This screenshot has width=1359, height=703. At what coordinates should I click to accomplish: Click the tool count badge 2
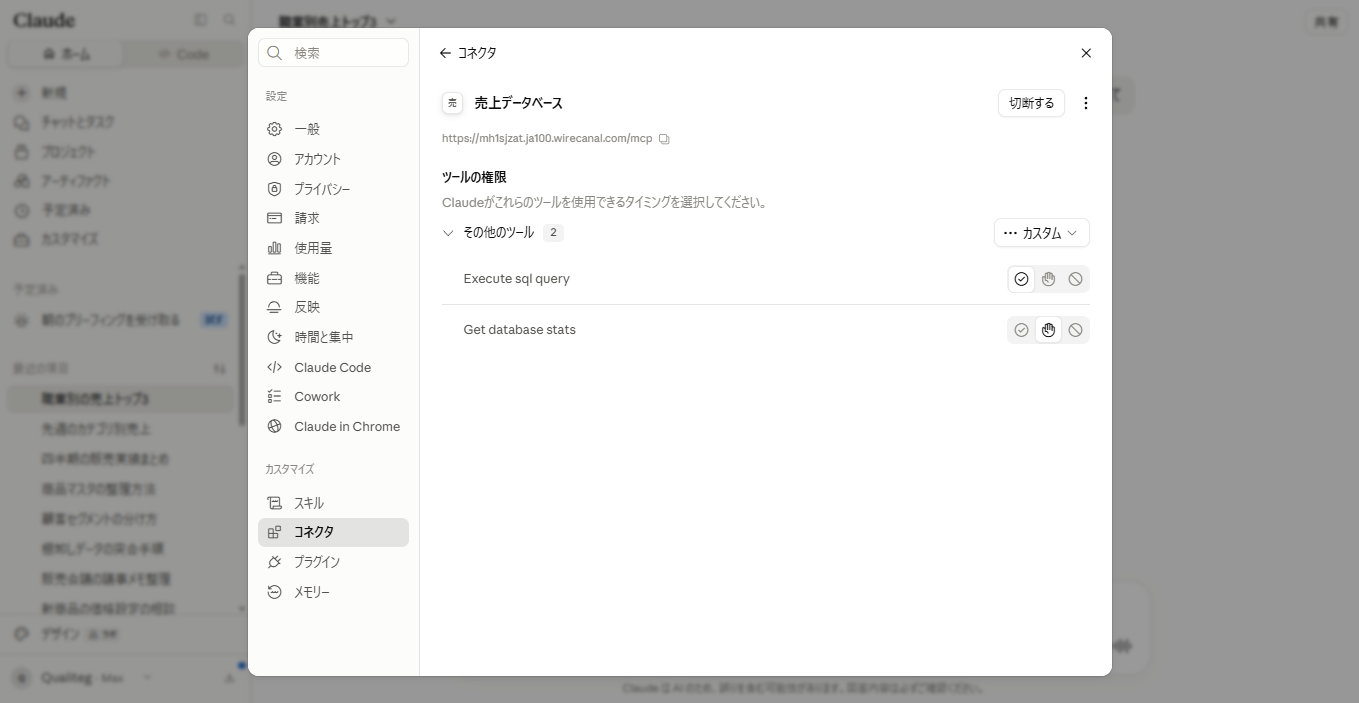[553, 233]
